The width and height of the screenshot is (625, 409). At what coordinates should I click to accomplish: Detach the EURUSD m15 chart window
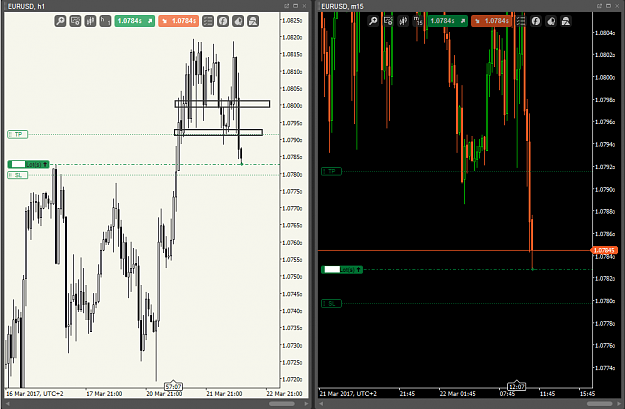point(599,6)
